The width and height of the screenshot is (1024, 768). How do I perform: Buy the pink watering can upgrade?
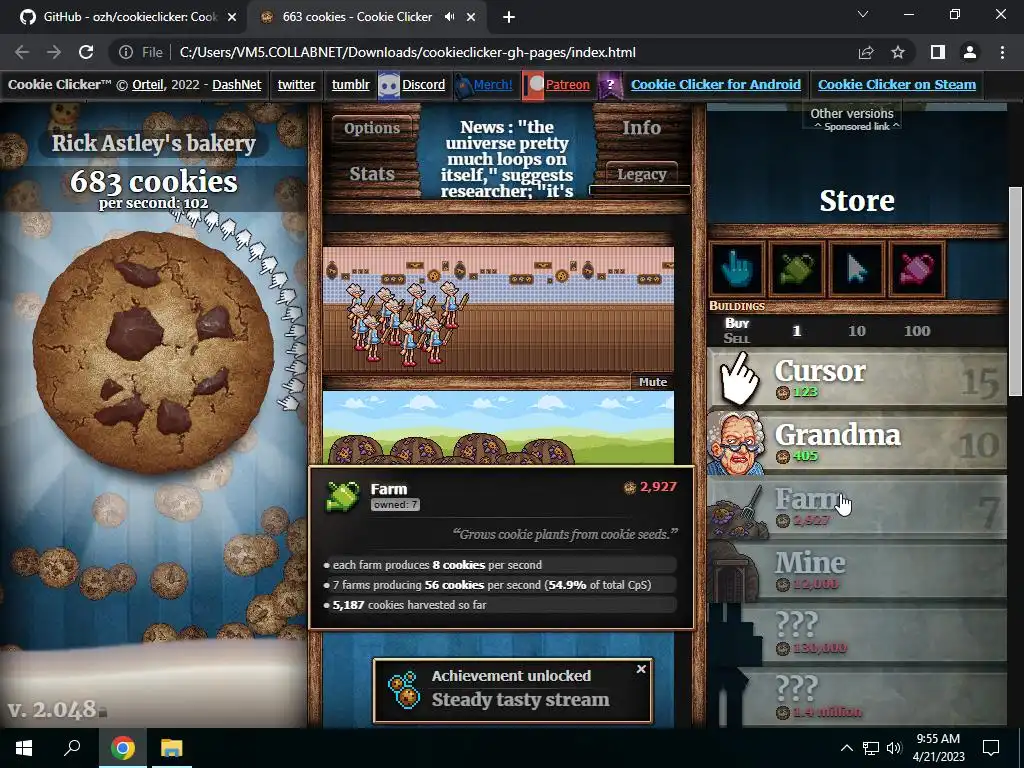tap(917, 268)
